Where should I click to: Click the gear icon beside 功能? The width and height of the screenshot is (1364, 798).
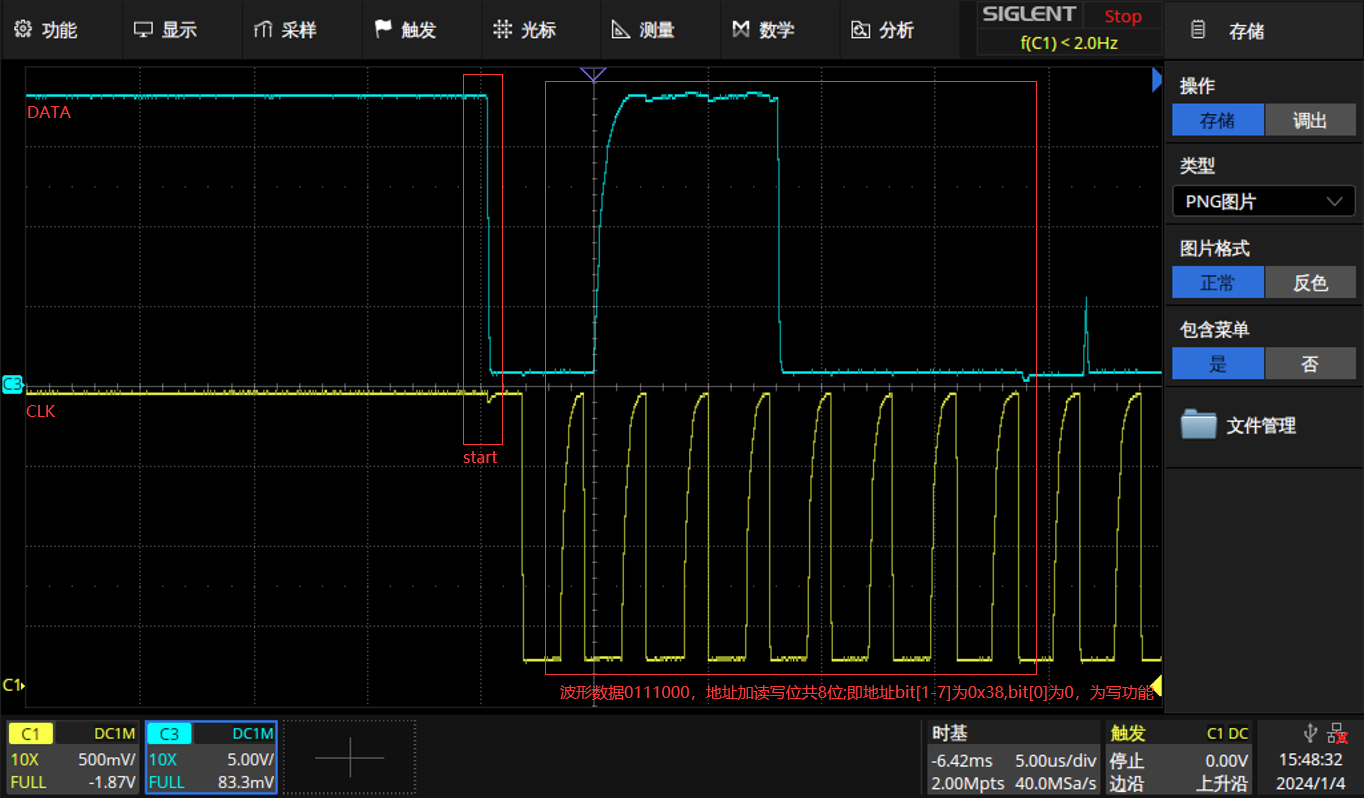pos(23,30)
